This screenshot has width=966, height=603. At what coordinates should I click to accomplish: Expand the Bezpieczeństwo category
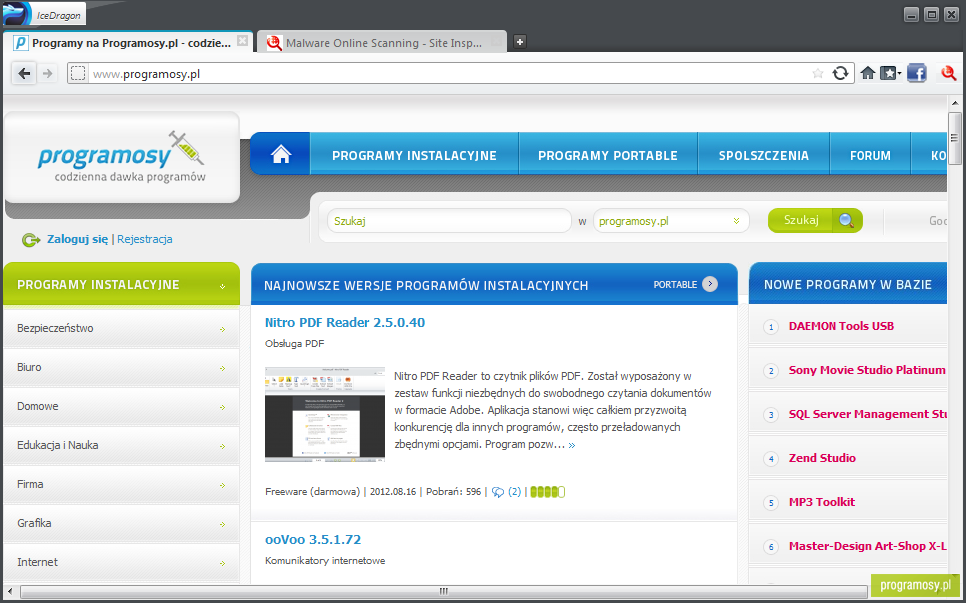point(121,328)
